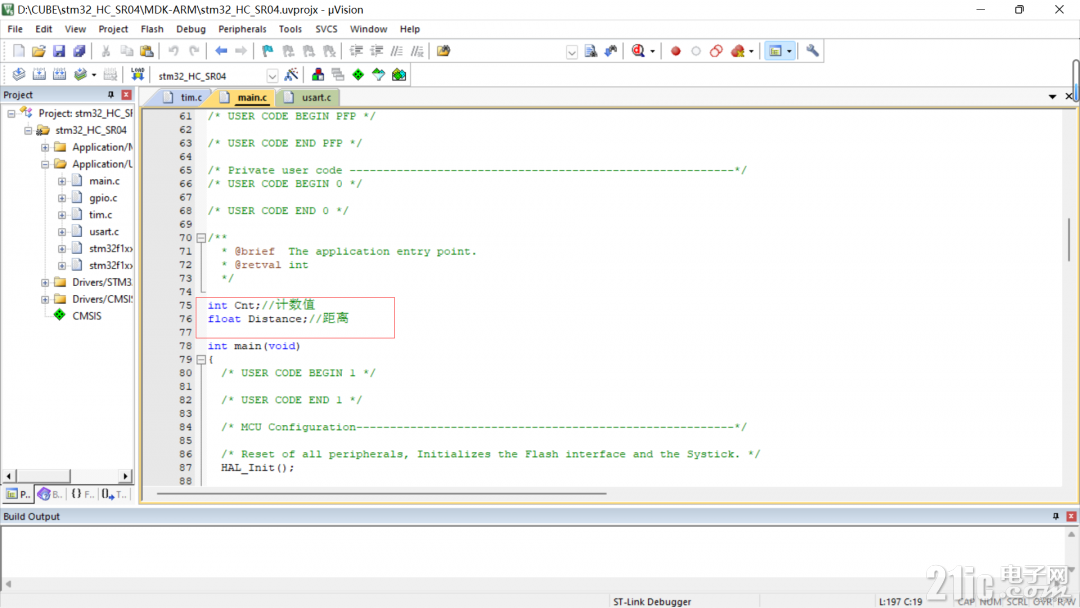Kill all breakpoints icon
This screenshot has width=1080, height=608.
pos(738,51)
